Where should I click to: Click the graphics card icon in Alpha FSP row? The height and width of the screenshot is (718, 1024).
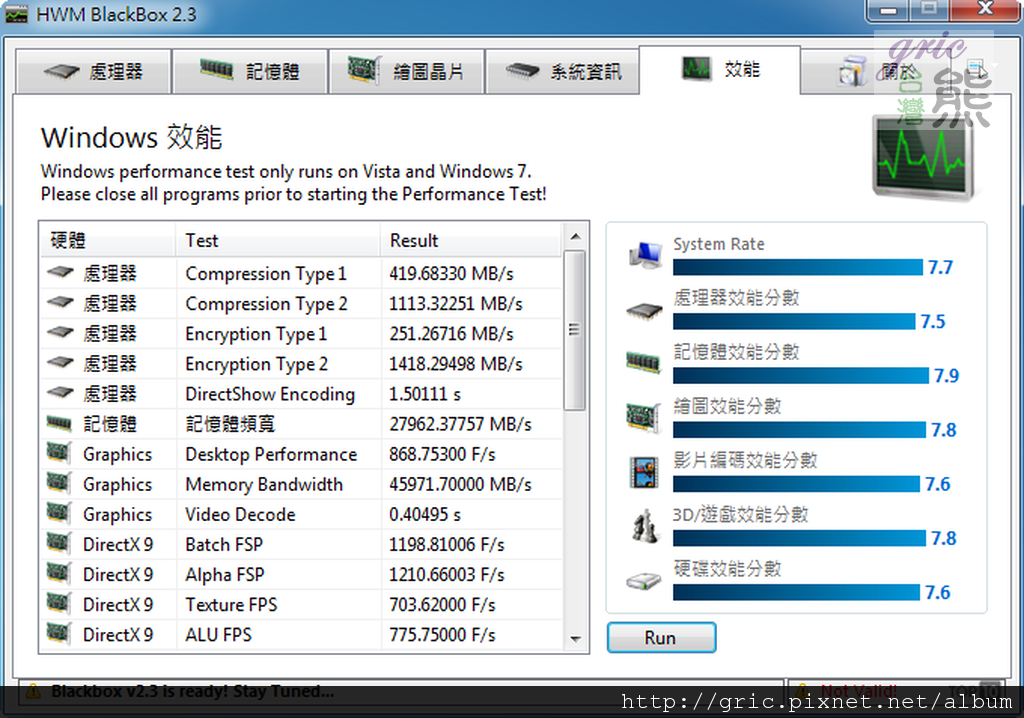[59, 573]
